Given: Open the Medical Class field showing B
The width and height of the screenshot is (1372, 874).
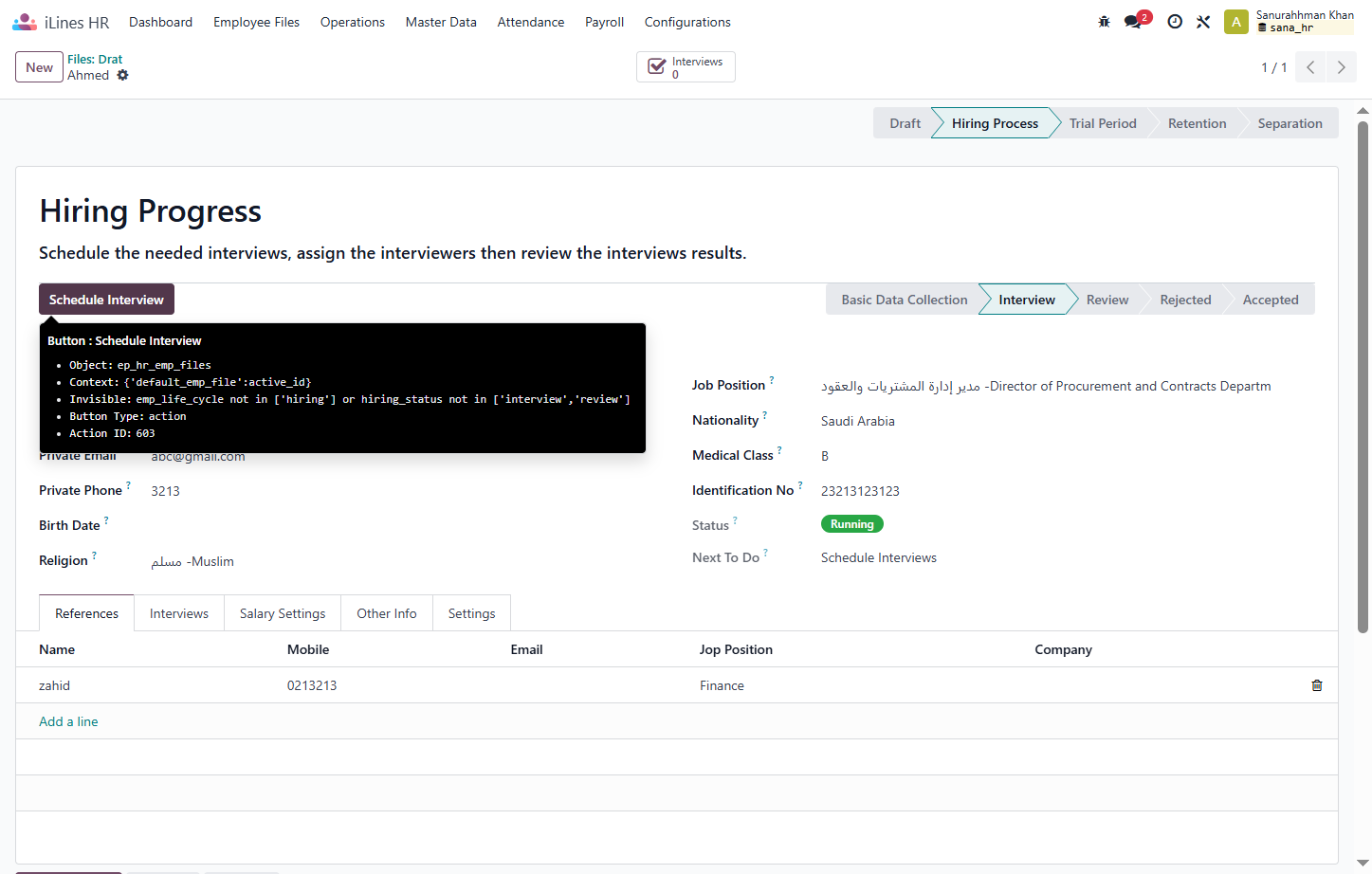Looking at the screenshot, I should tap(1068, 456).
